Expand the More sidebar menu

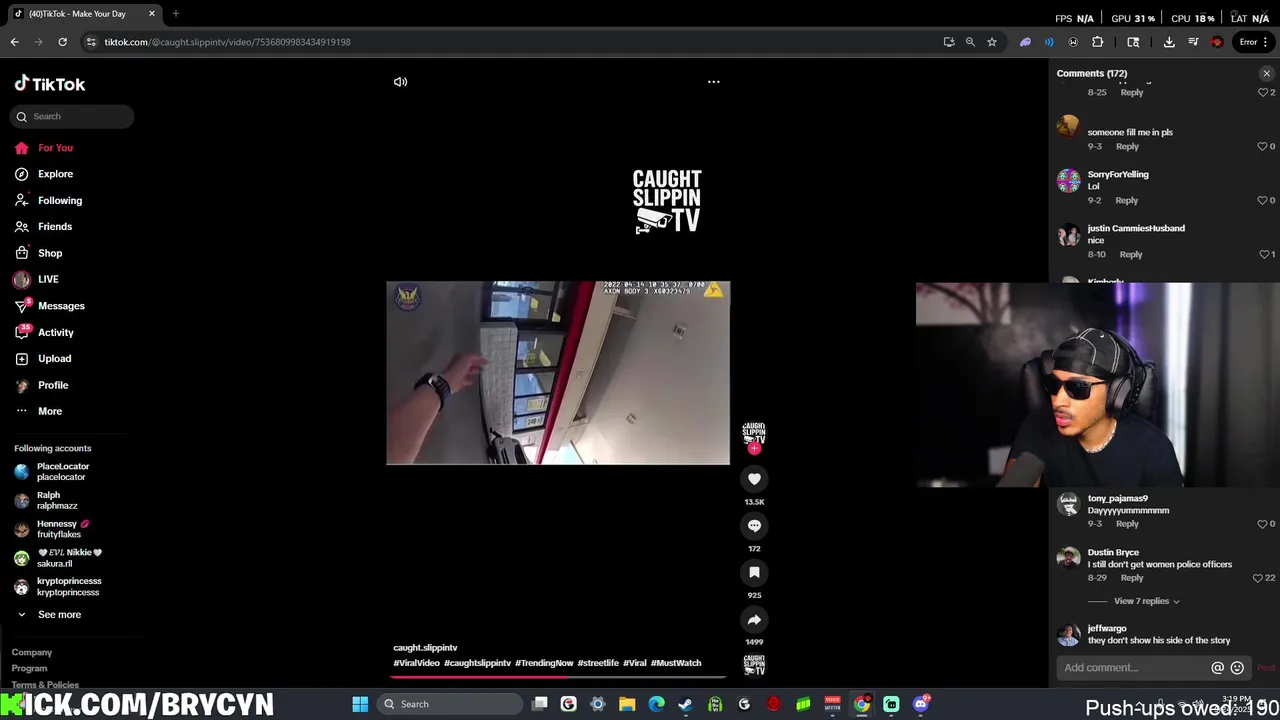pyautogui.click(x=49, y=411)
